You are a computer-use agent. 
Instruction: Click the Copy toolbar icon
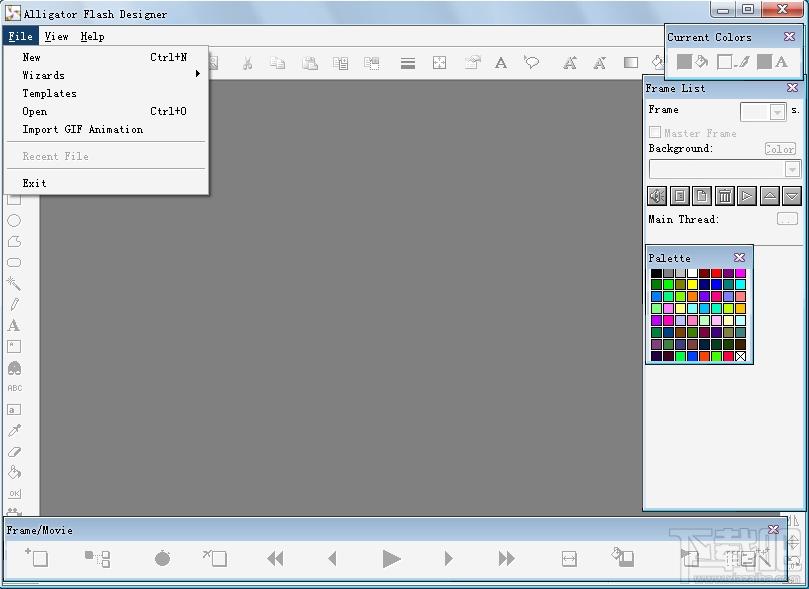[x=278, y=63]
